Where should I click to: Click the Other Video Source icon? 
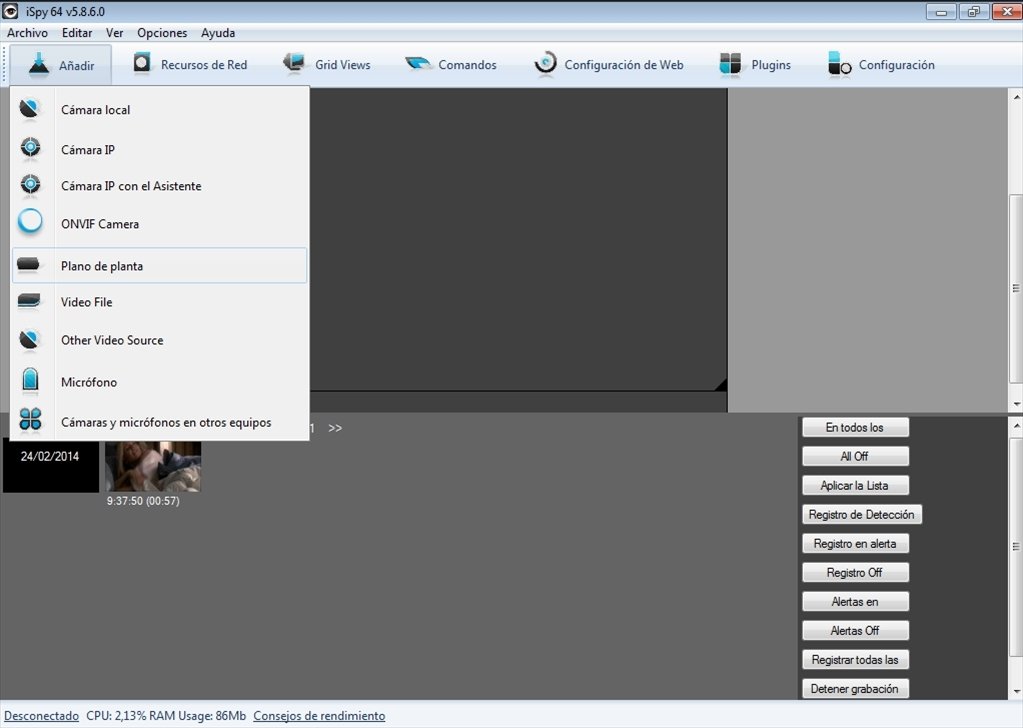pos(29,340)
